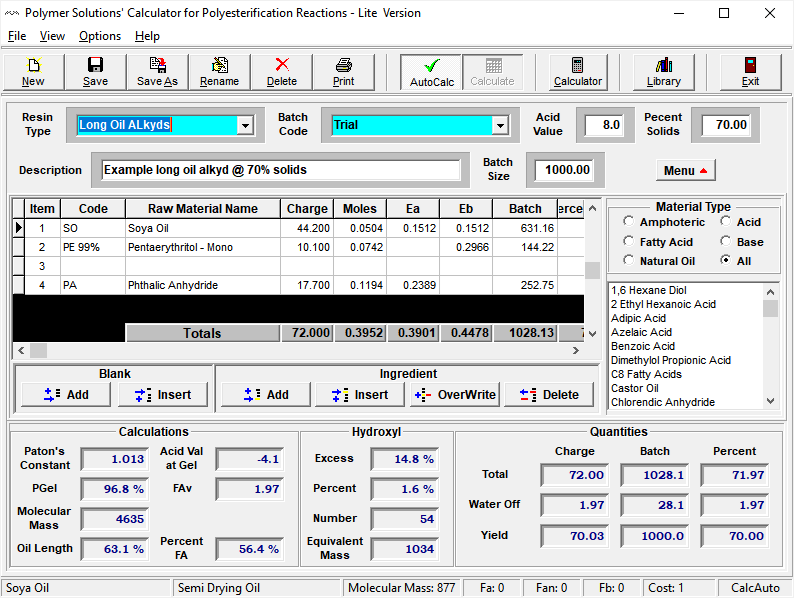The height and width of the screenshot is (598, 794).
Task: Click the Batch Size input field
Action: click(x=562, y=170)
